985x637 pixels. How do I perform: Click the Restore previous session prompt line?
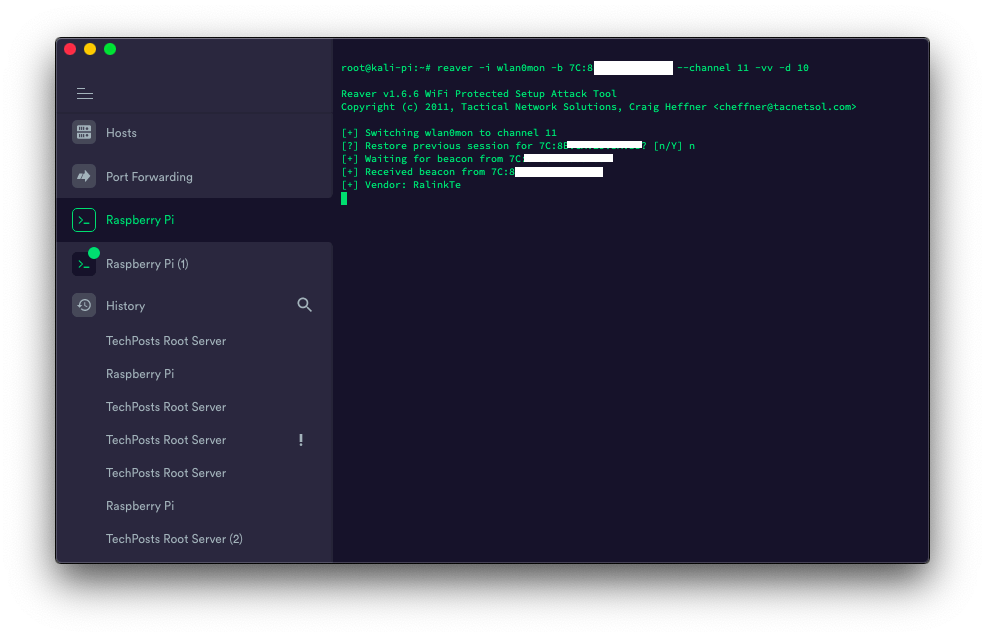pos(518,146)
